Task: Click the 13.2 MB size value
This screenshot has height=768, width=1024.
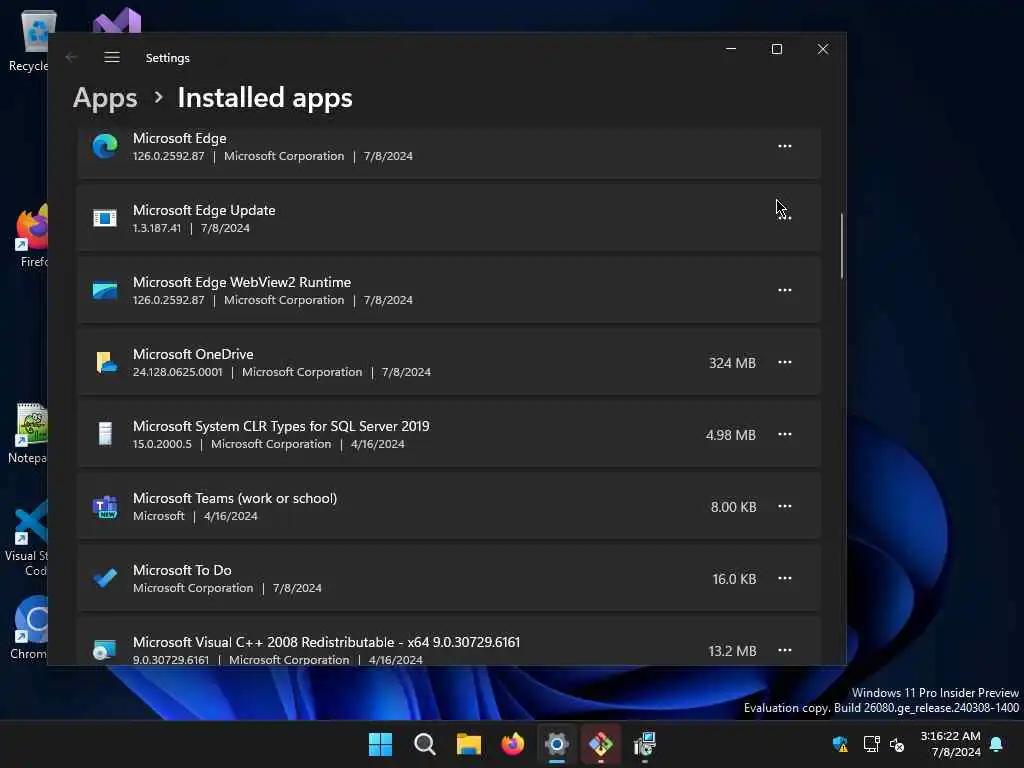Action: [732, 651]
